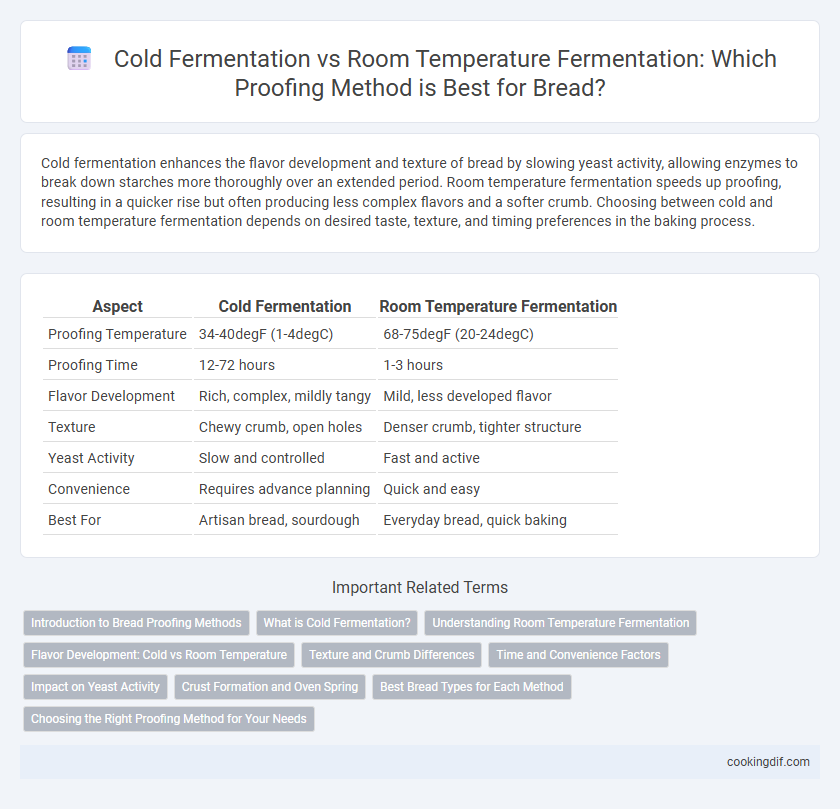This screenshot has width=840, height=809.
Task: Open Crust Formation and Oven Spring tag
Action: coord(270,687)
